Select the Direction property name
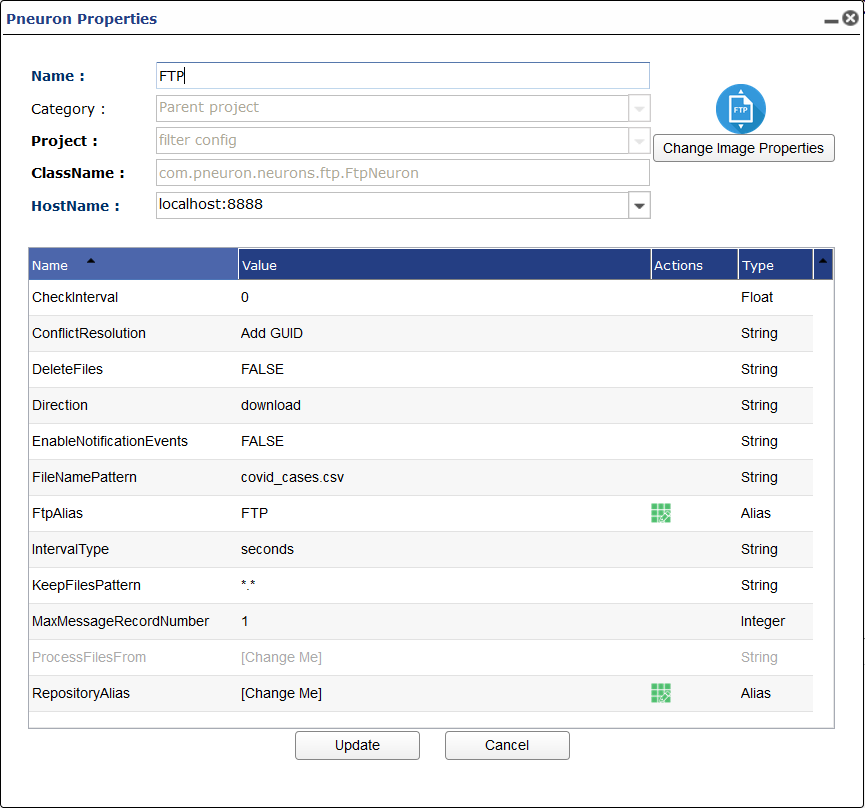Image resolution: width=865 pixels, height=808 pixels. (60, 405)
